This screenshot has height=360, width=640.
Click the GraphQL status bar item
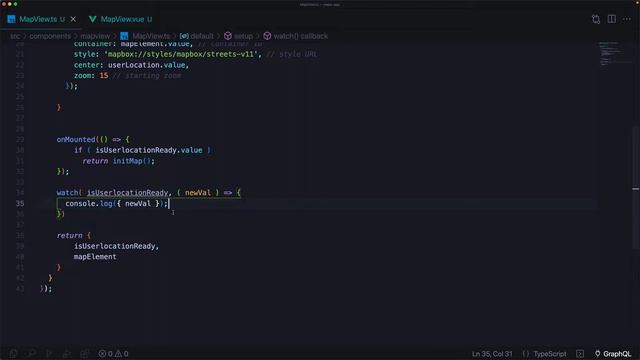coord(612,353)
